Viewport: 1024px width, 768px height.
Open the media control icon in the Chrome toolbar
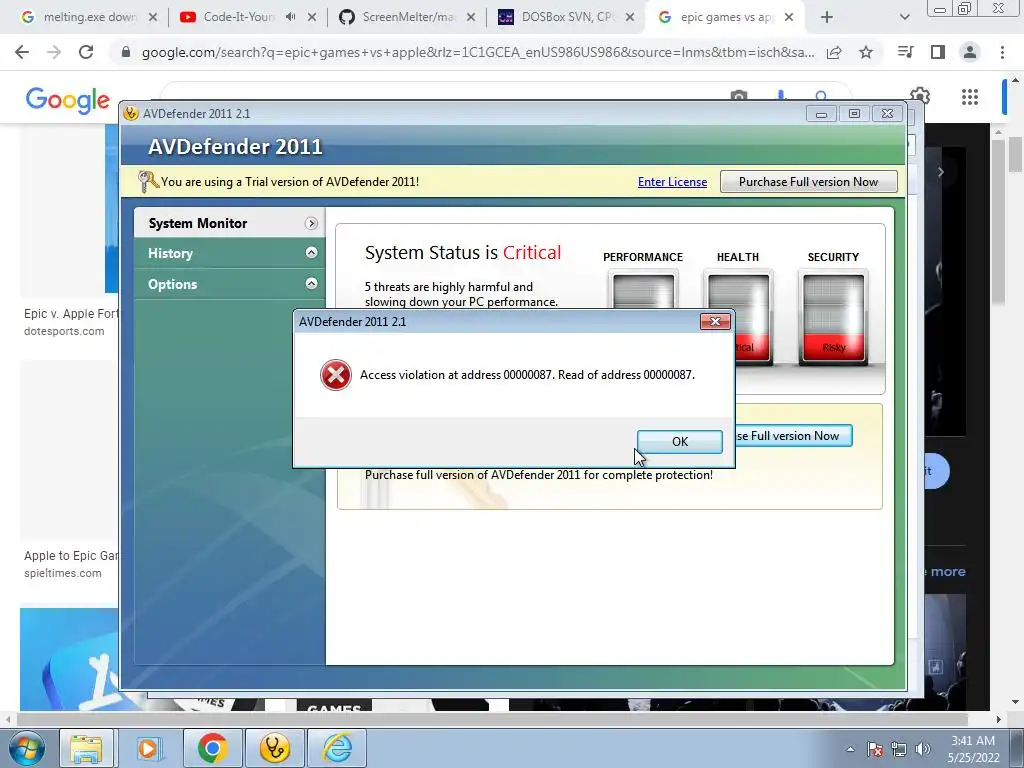tap(905, 52)
